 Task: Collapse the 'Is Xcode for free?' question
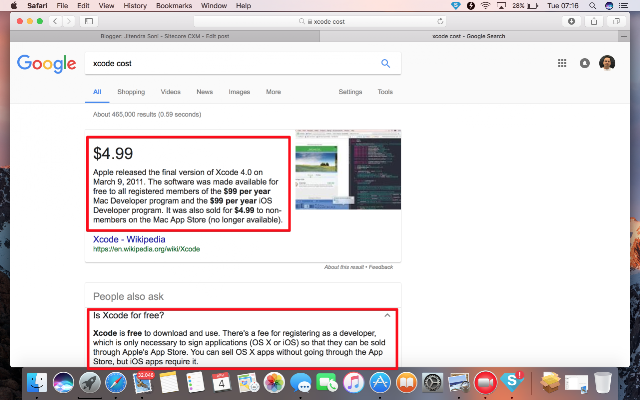[387, 316]
